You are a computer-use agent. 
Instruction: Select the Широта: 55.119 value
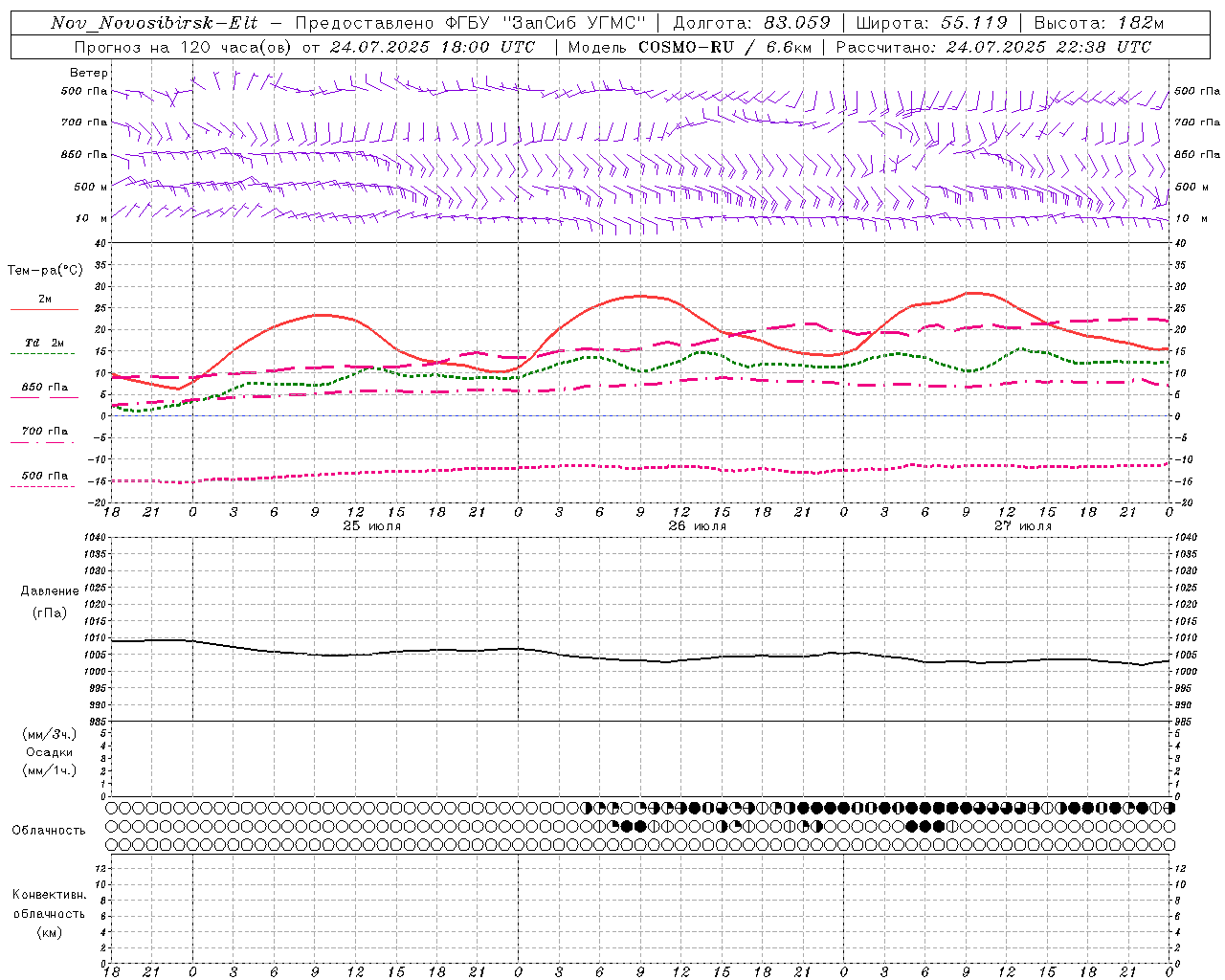point(931,23)
